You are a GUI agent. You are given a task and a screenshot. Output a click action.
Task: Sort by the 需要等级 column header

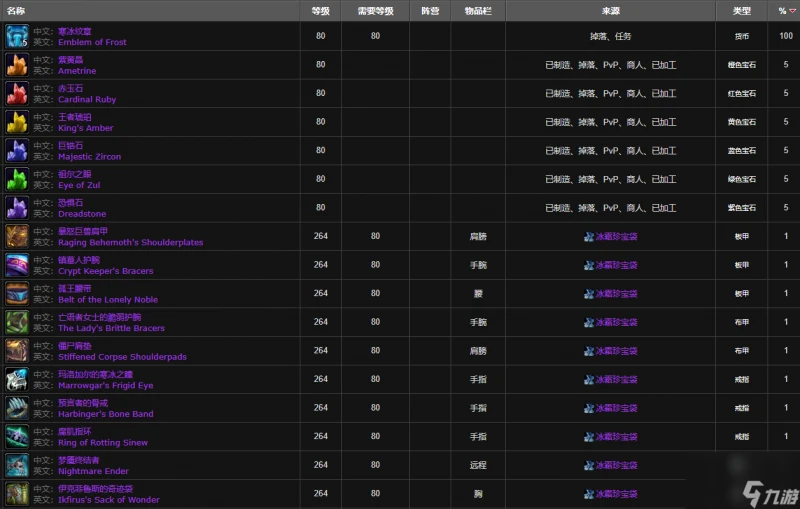(x=375, y=11)
